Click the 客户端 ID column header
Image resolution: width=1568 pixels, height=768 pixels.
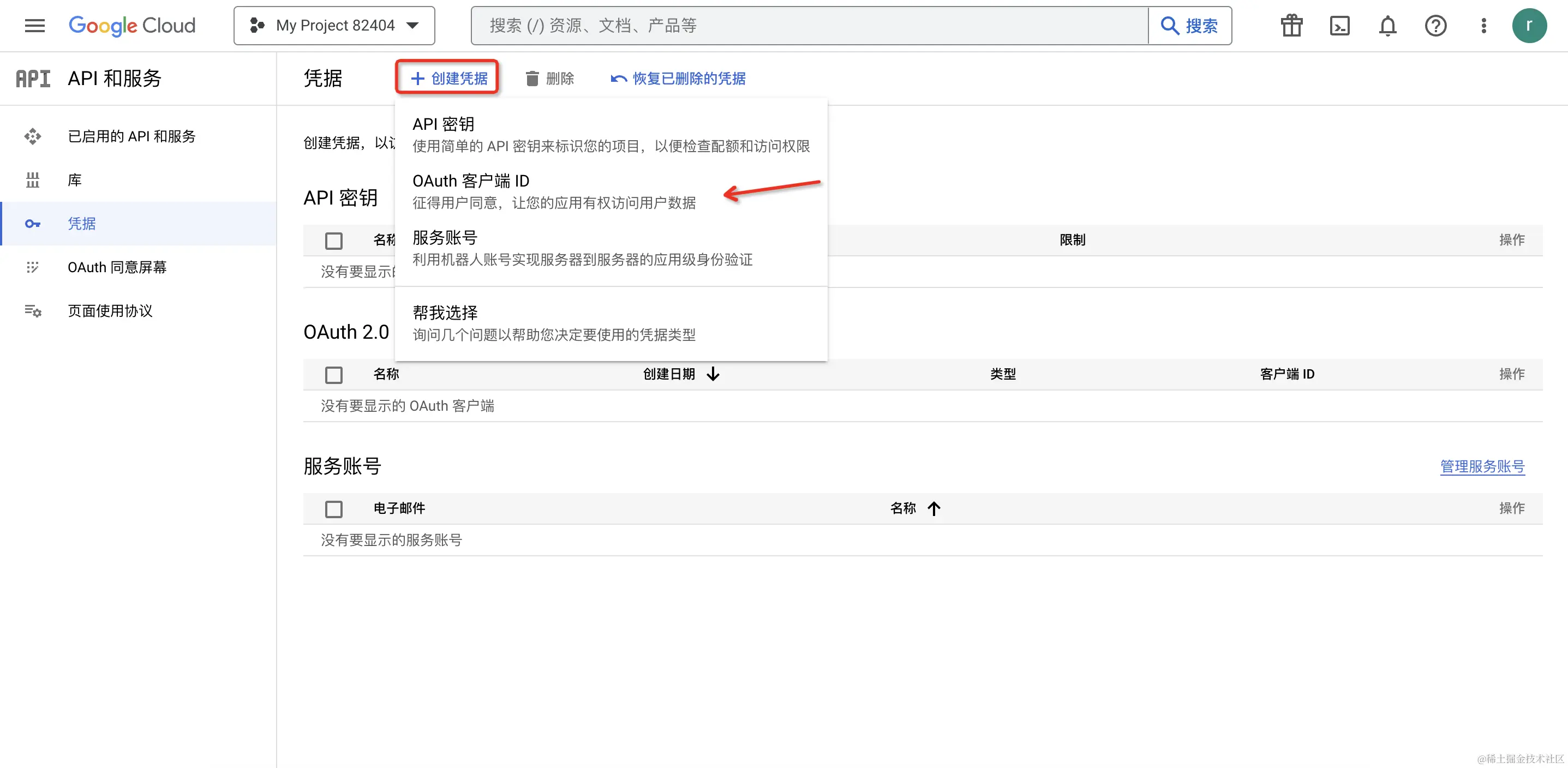tap(1287, 374)
